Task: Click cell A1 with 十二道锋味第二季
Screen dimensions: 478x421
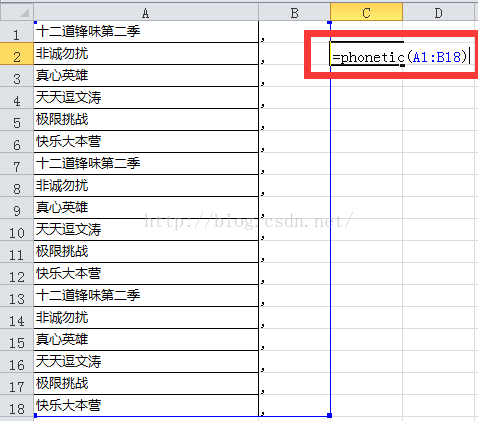Action: click(146, 32)
